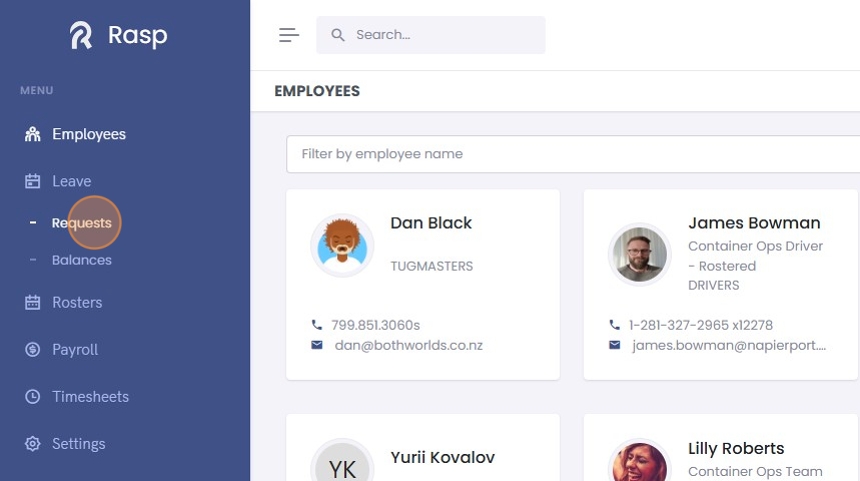Focus the top Search field
860x481 pixels.
point(431,35)
